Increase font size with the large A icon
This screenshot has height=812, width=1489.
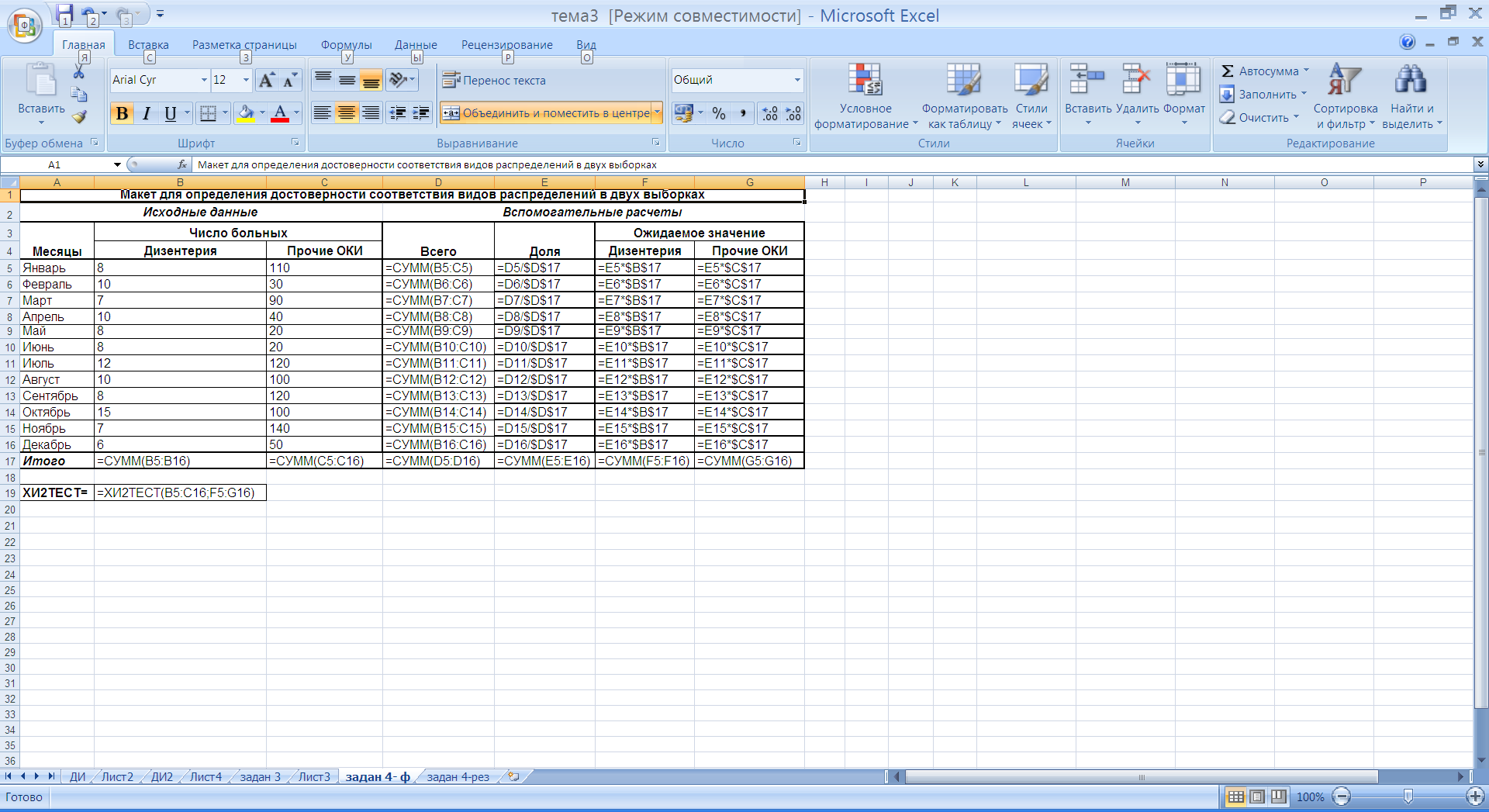[267, 80]
